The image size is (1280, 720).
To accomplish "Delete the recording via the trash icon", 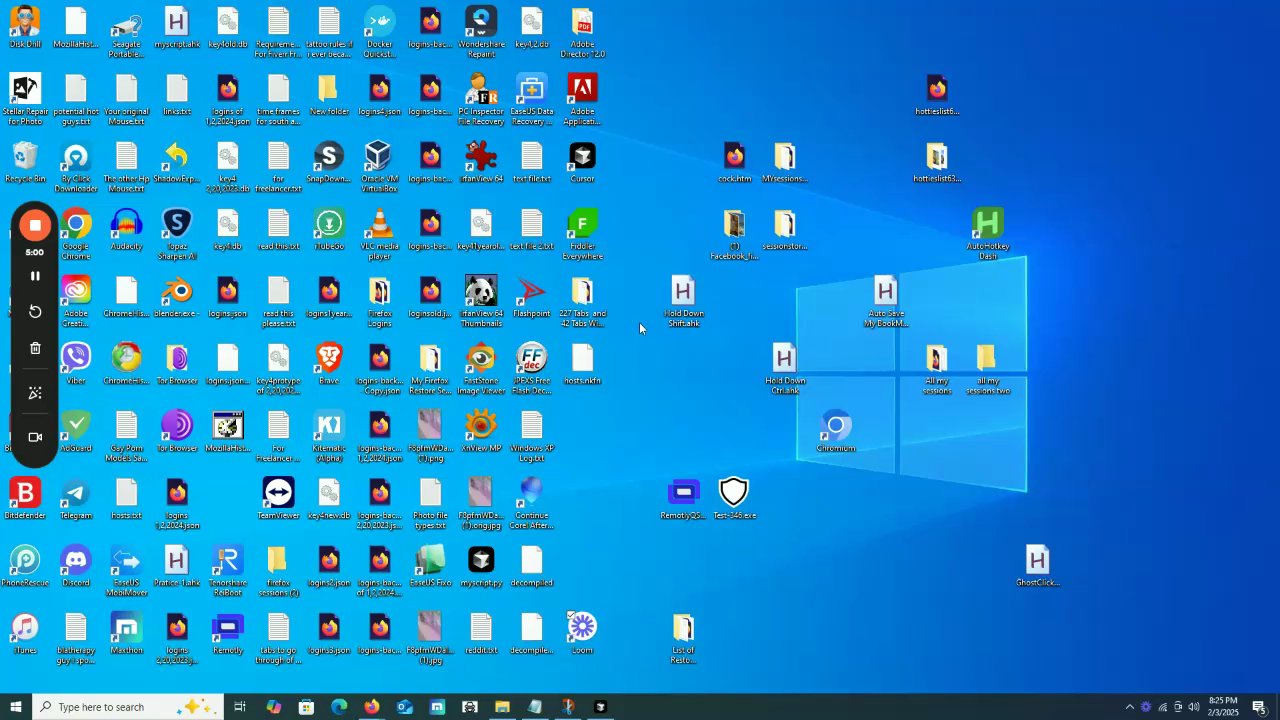I will tap(35, 348).
